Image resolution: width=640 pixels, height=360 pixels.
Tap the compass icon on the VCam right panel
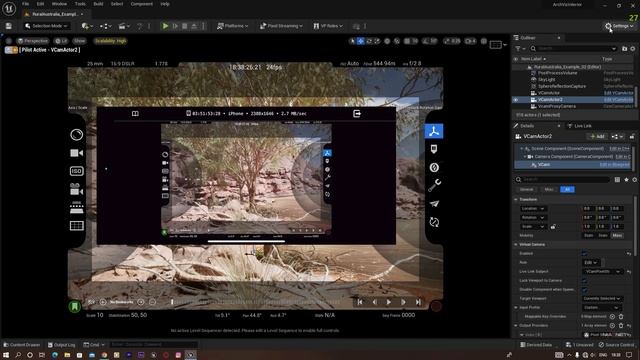[434, 167]
